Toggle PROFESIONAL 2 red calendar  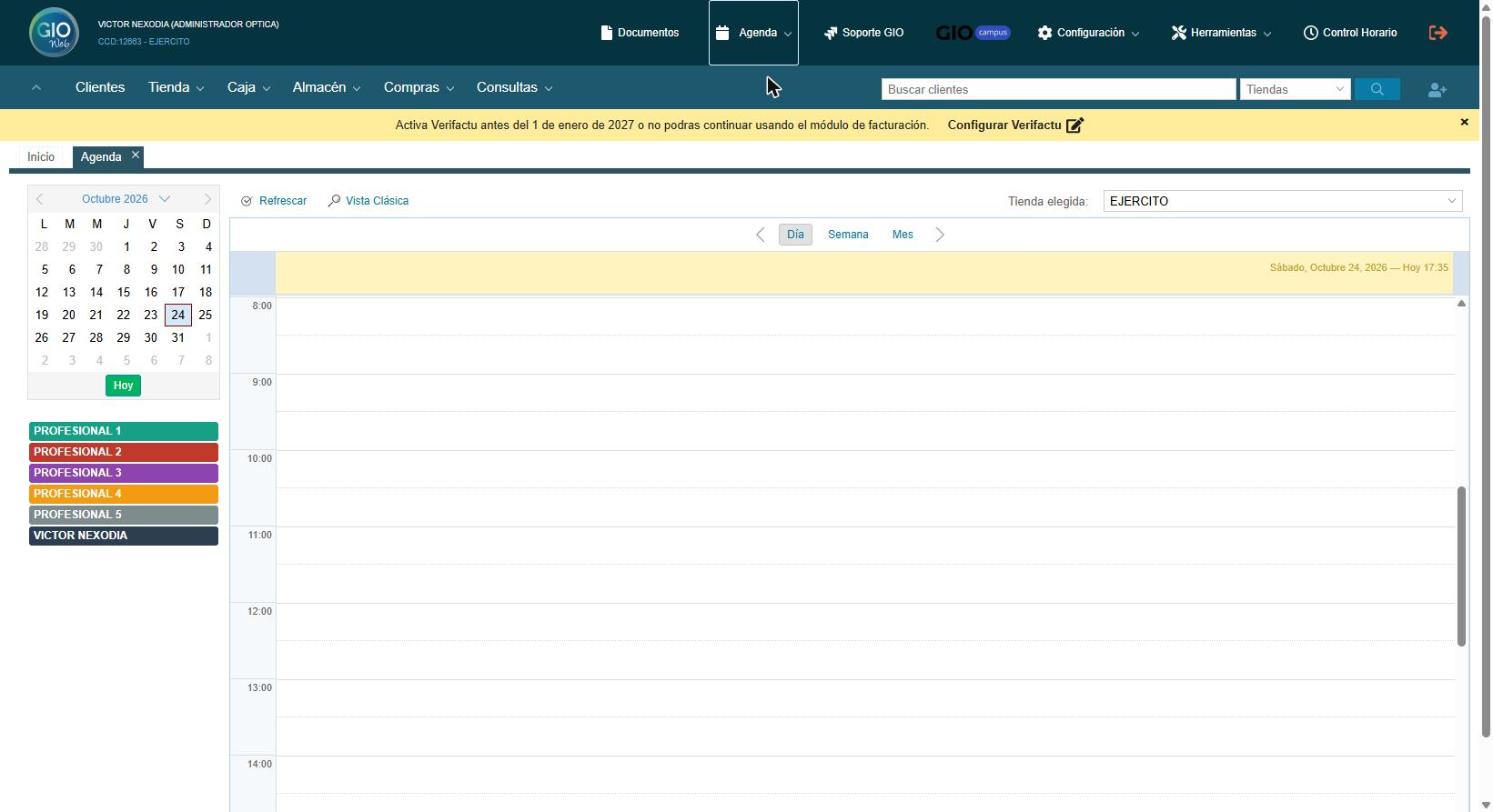pyautogui.click(x=124, y=452)
